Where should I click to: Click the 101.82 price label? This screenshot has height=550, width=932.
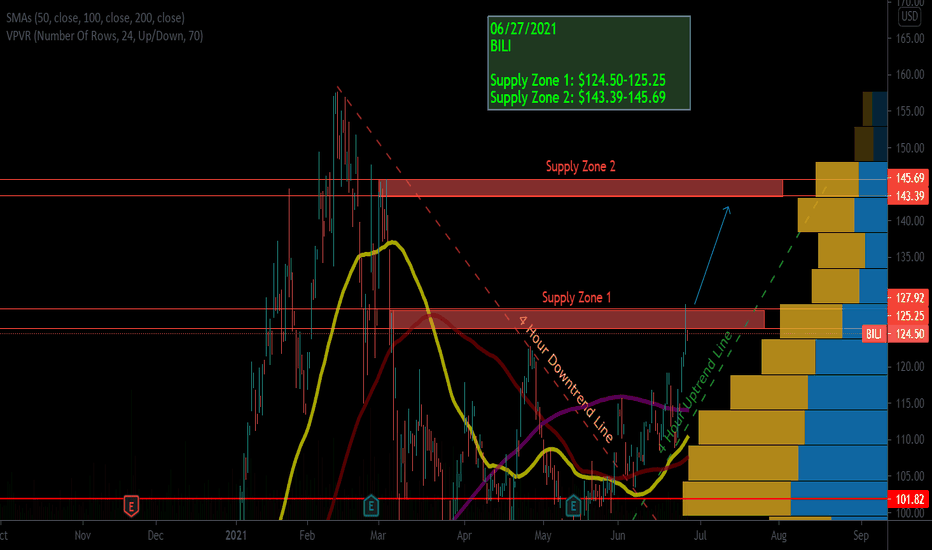909,499
